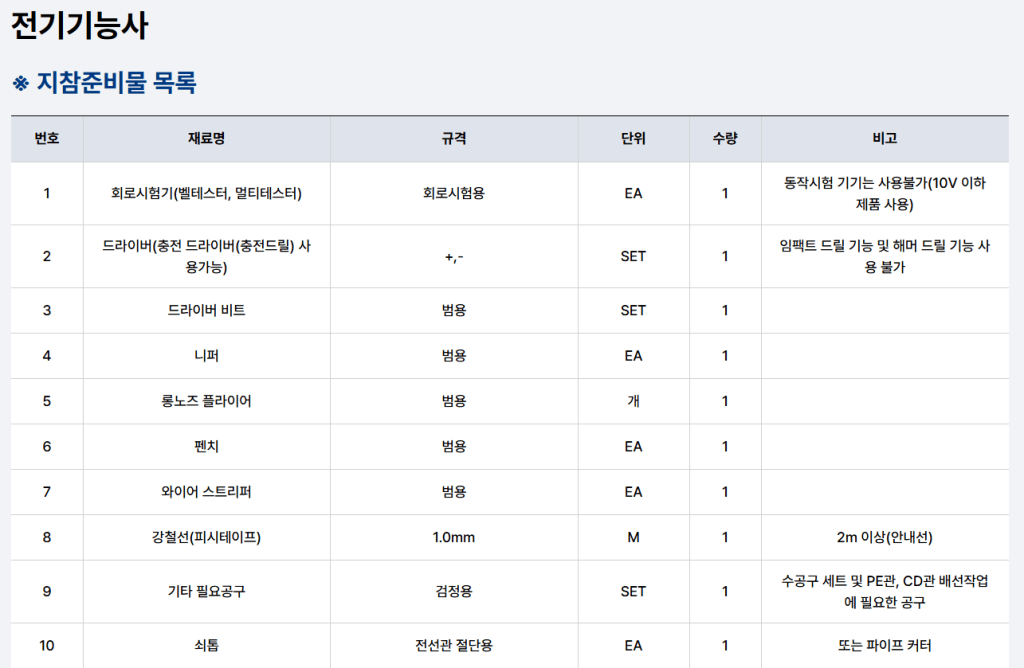Screen dimensions: 1024x668
Task: Click the 전기기능사 page title
Action: tap(80, 25)
